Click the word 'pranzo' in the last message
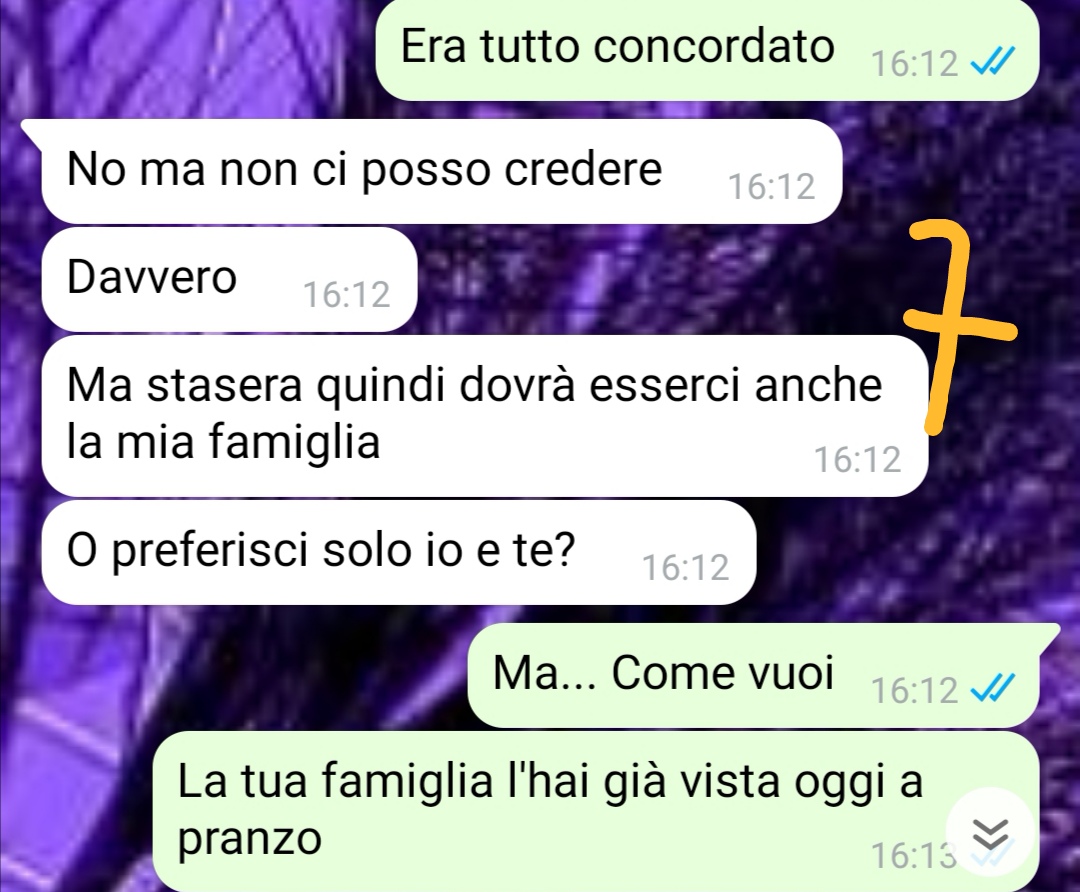 pos(249,838)
